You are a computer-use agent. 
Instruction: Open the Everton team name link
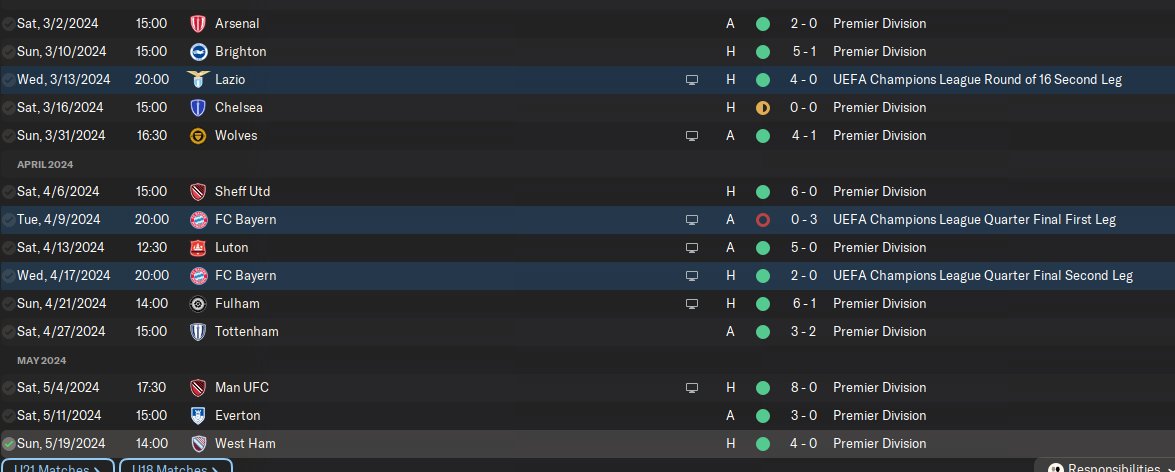[238, 416]
